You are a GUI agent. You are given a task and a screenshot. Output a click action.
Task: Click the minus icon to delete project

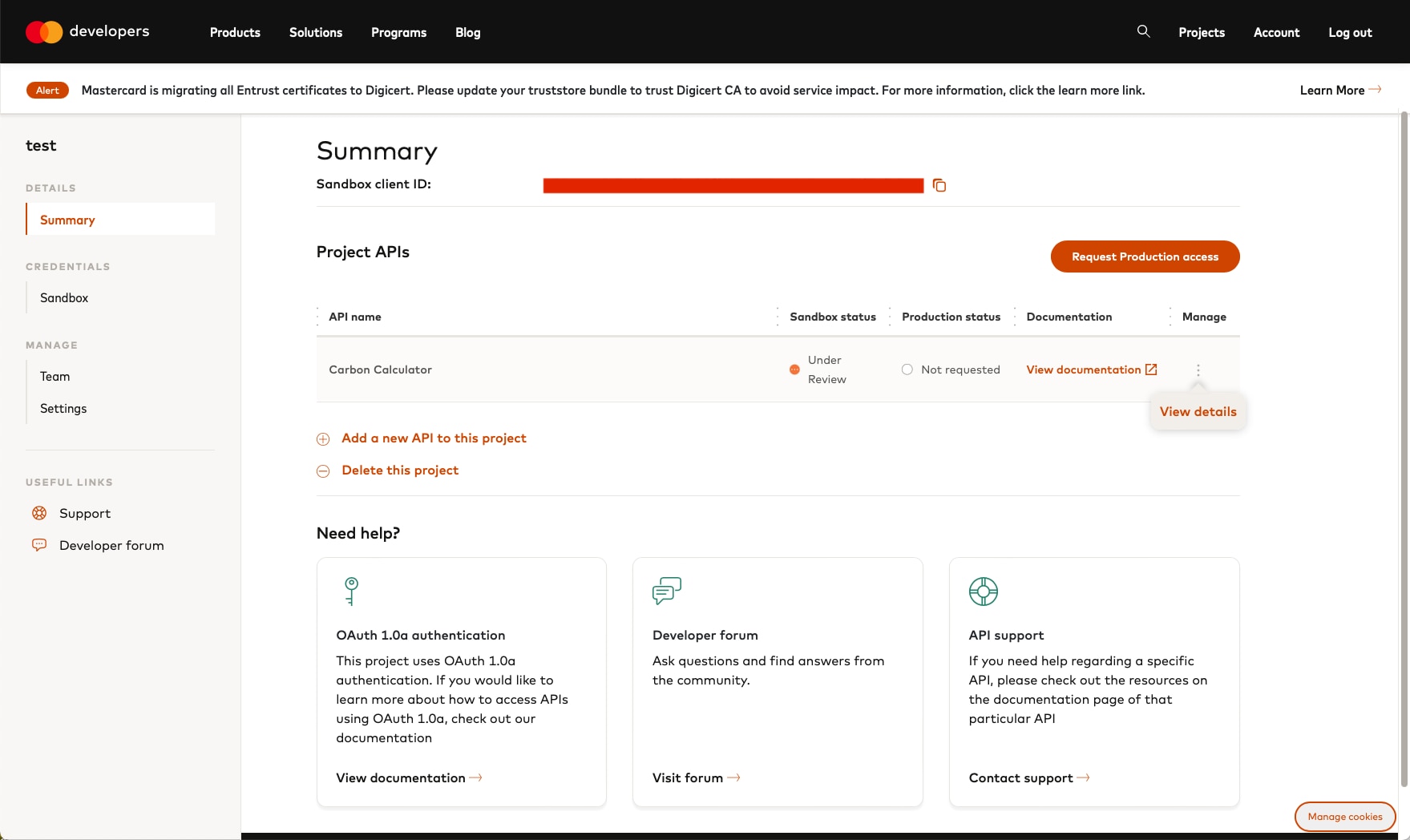click(x=323, y=471)
